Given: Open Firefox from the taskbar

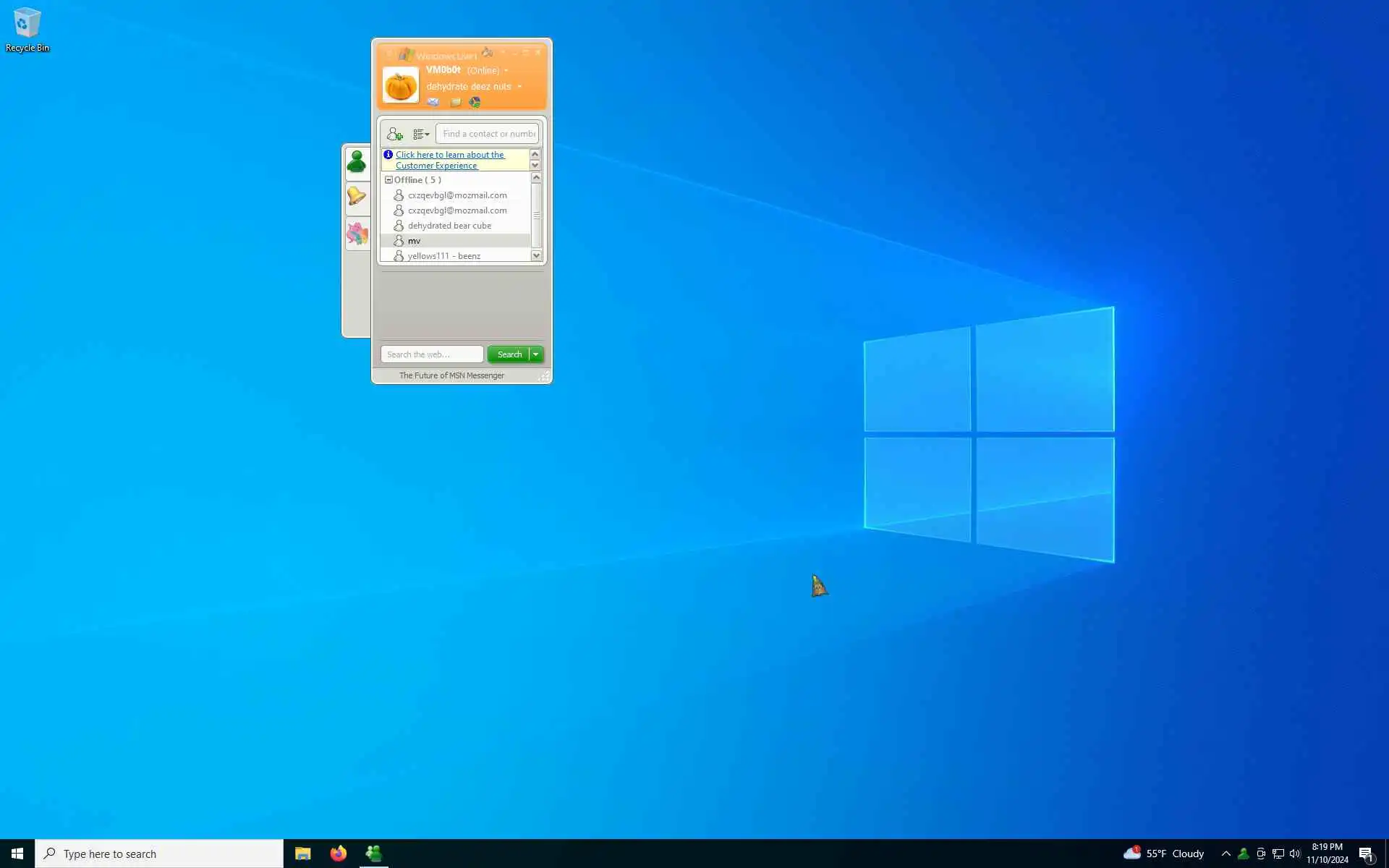Looking at the screenshot, I should tap(338, 854).
